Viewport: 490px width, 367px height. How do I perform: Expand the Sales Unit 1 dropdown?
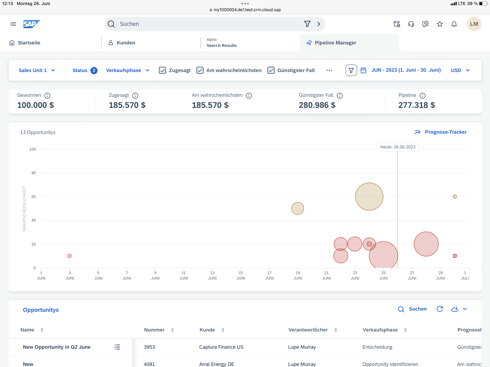[x=37, y=70]
